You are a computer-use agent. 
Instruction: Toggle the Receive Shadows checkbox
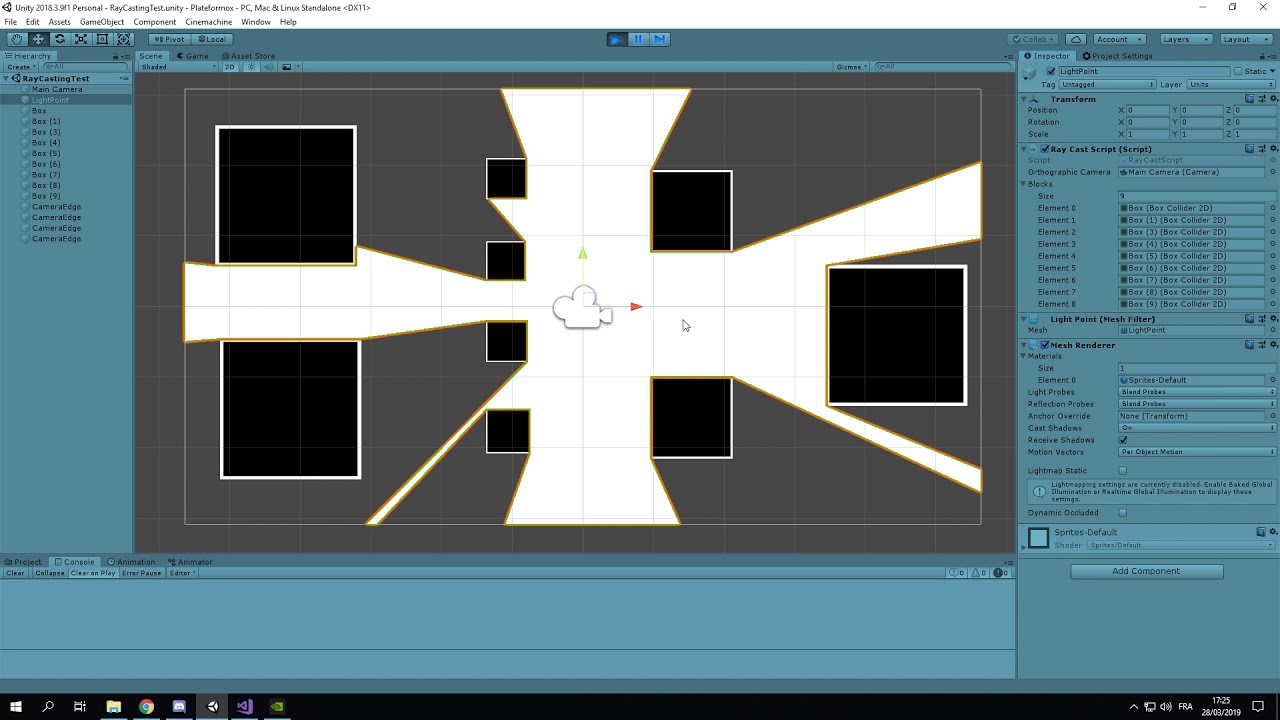coord(1124,440)
